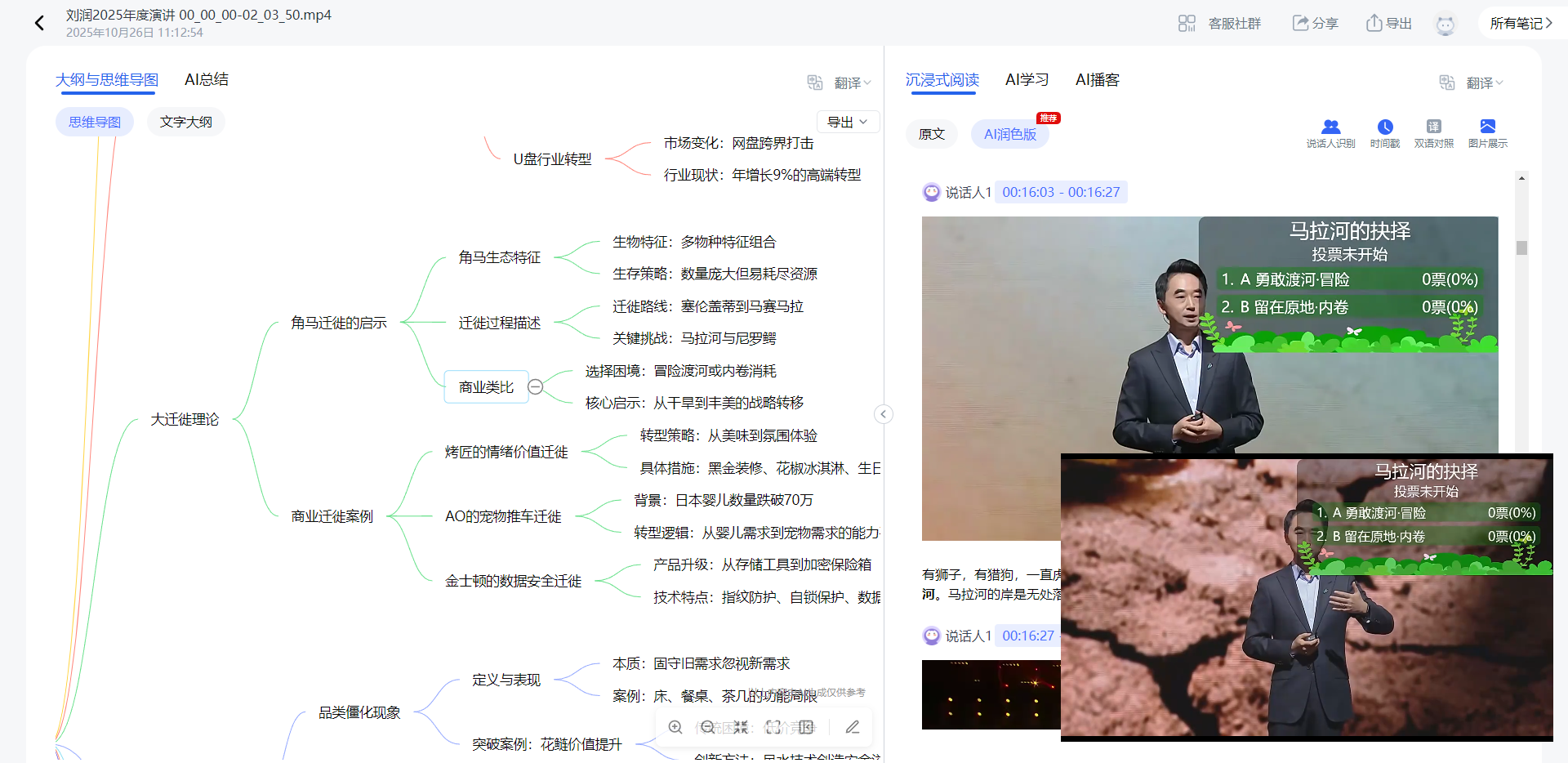This screenshot has width=1568, height=763.
Task: Select the 文字大纲 text outline button
Action: tap(185, 122)
